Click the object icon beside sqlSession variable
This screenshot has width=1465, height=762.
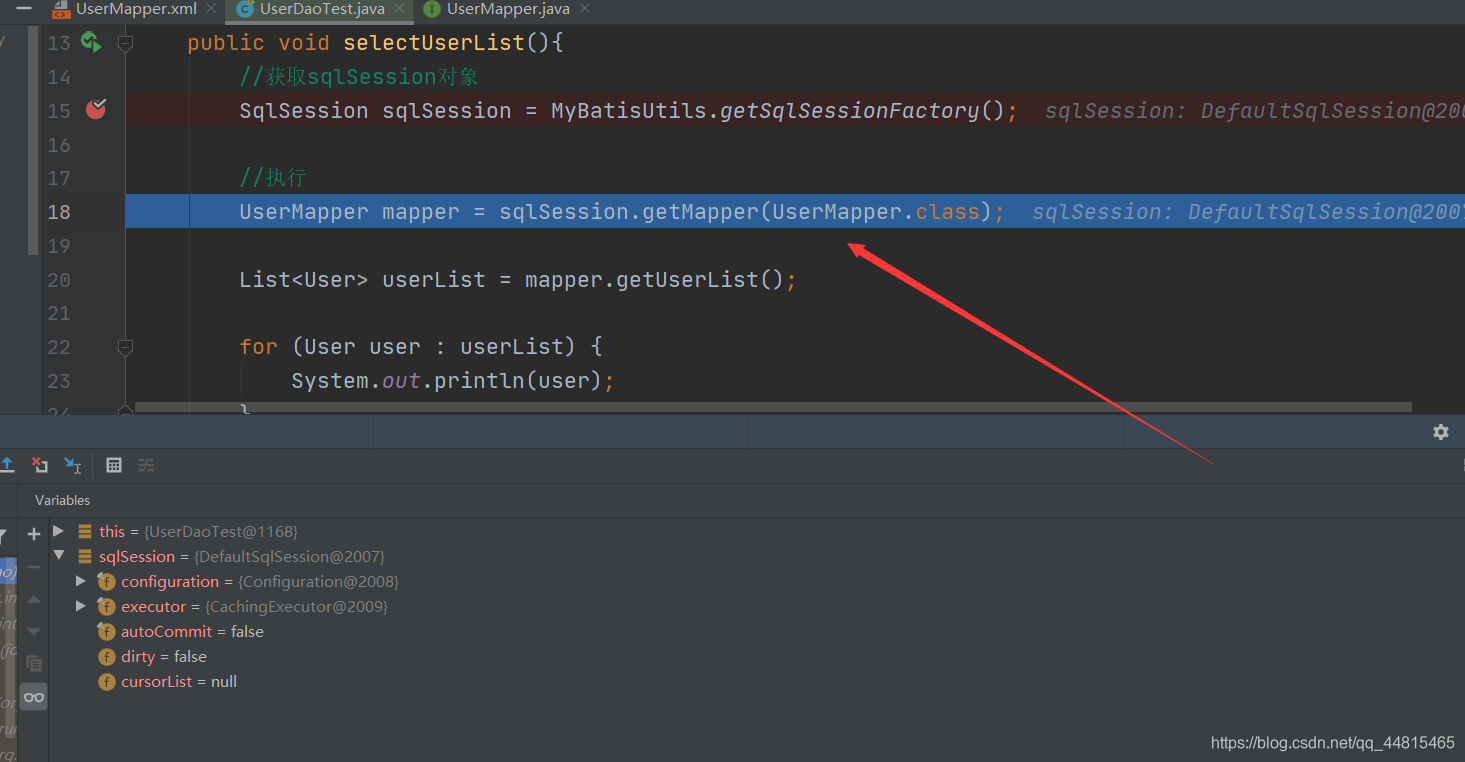(x=85, y=556)
